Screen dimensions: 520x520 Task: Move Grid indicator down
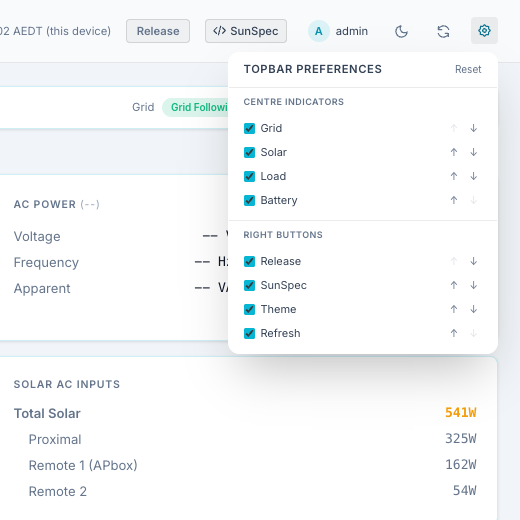pyautogui.click(x=473, y=128)
